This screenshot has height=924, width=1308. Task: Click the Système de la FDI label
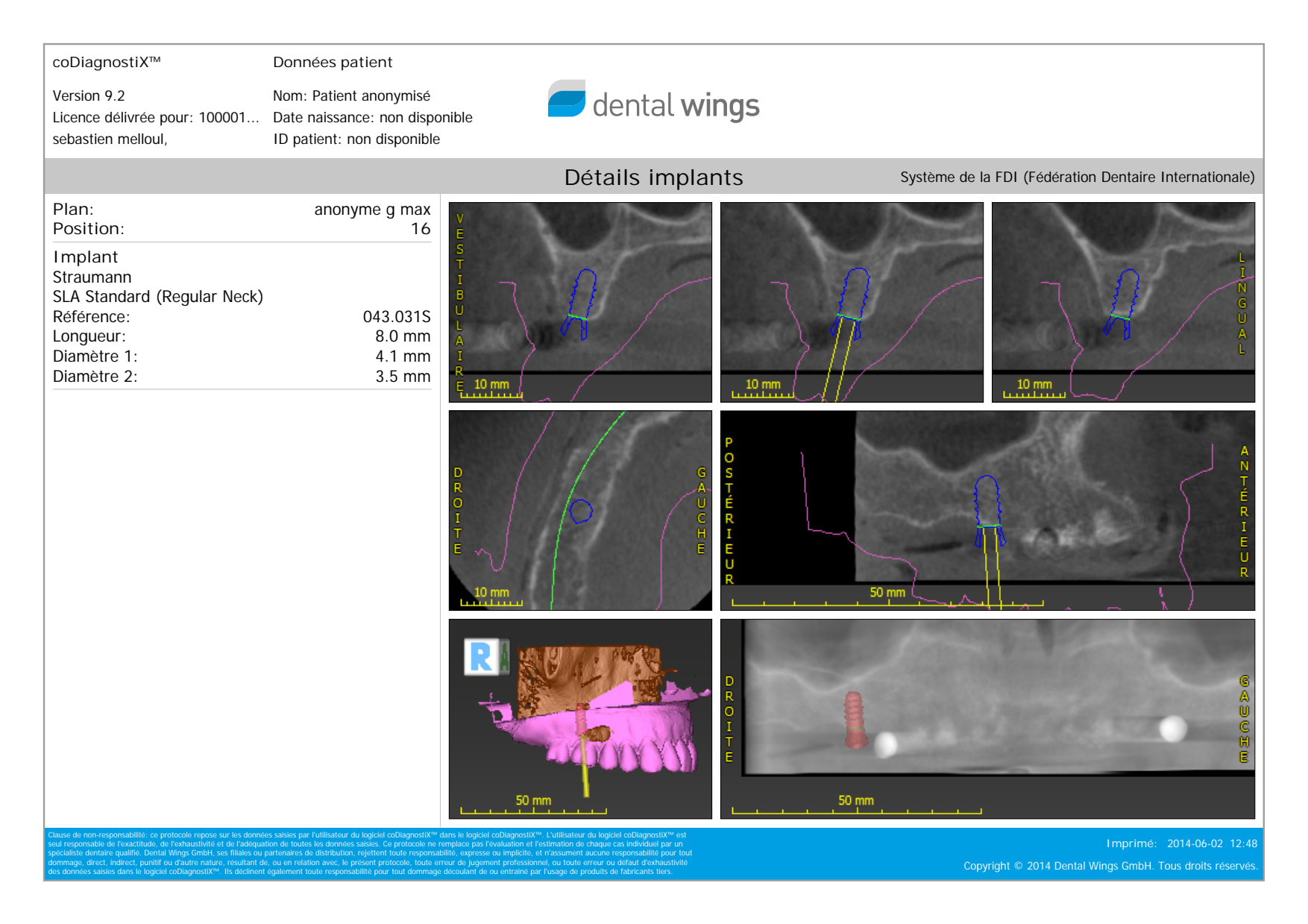click(1077, 177)
